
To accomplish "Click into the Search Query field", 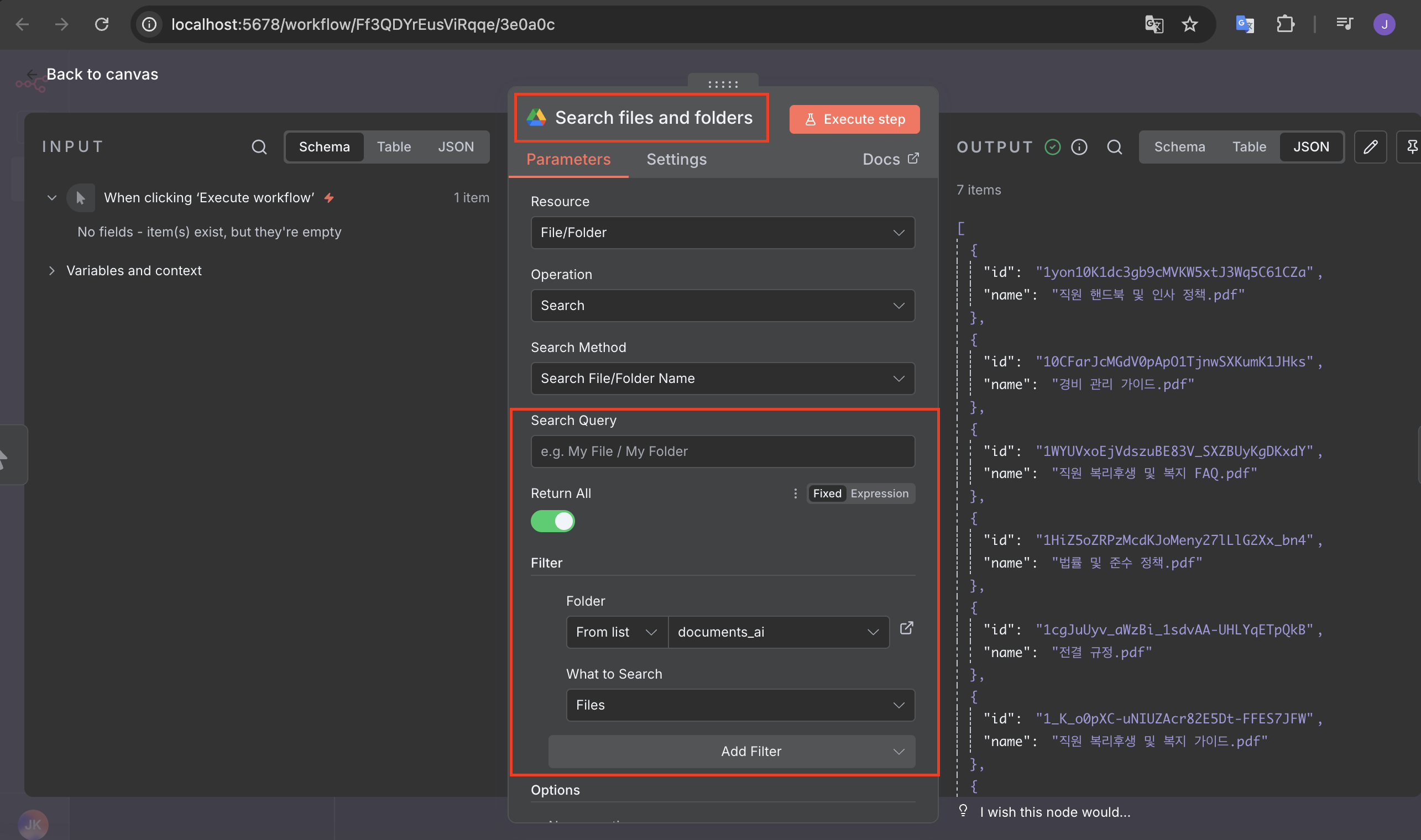I will [722, 451].
